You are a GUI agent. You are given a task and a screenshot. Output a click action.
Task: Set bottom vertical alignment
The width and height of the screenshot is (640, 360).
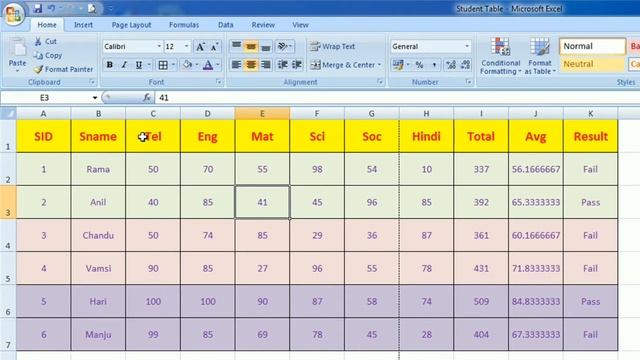click(266, 47)
